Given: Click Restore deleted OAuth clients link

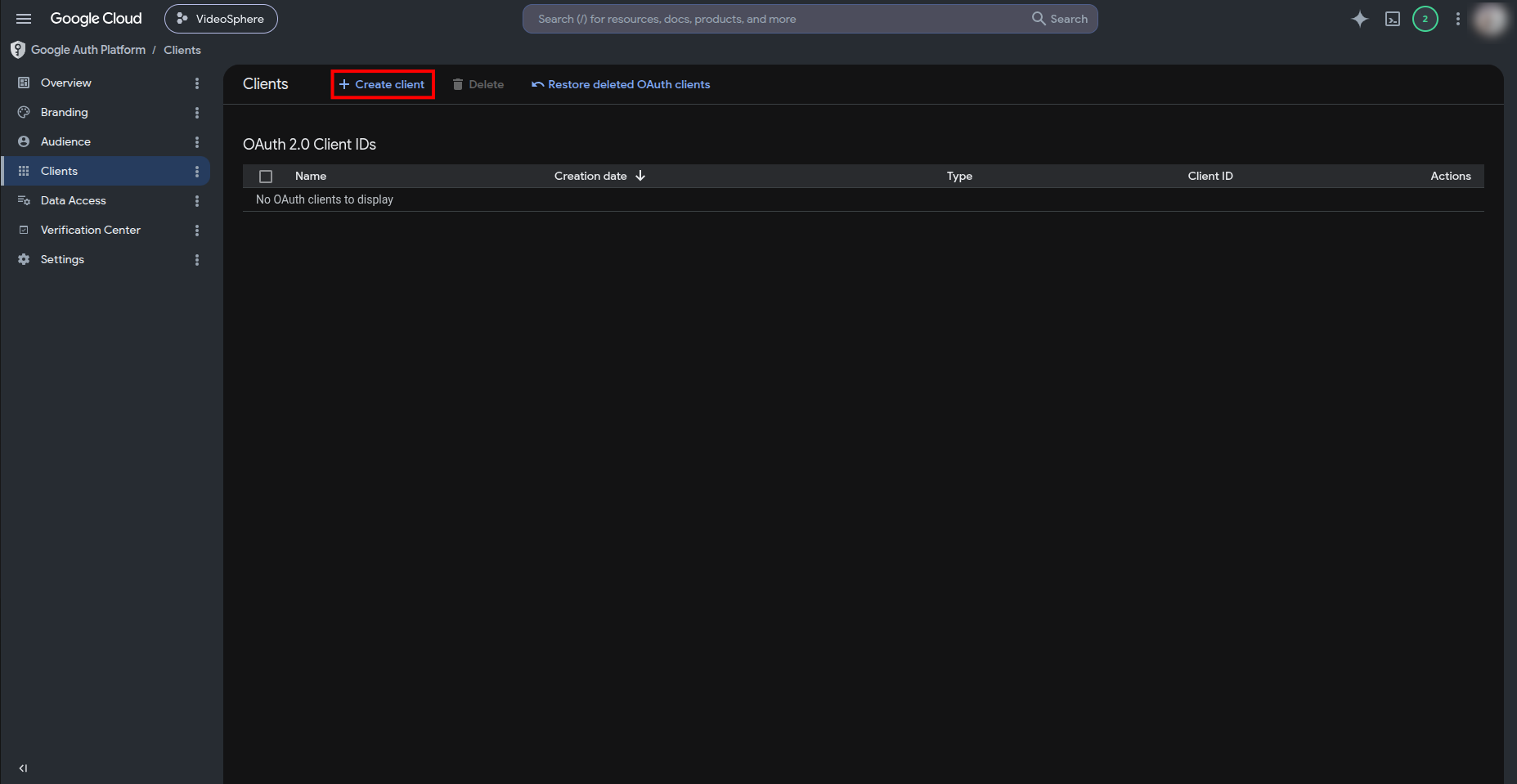Looking at the screenshot, I should click(621, 84).
